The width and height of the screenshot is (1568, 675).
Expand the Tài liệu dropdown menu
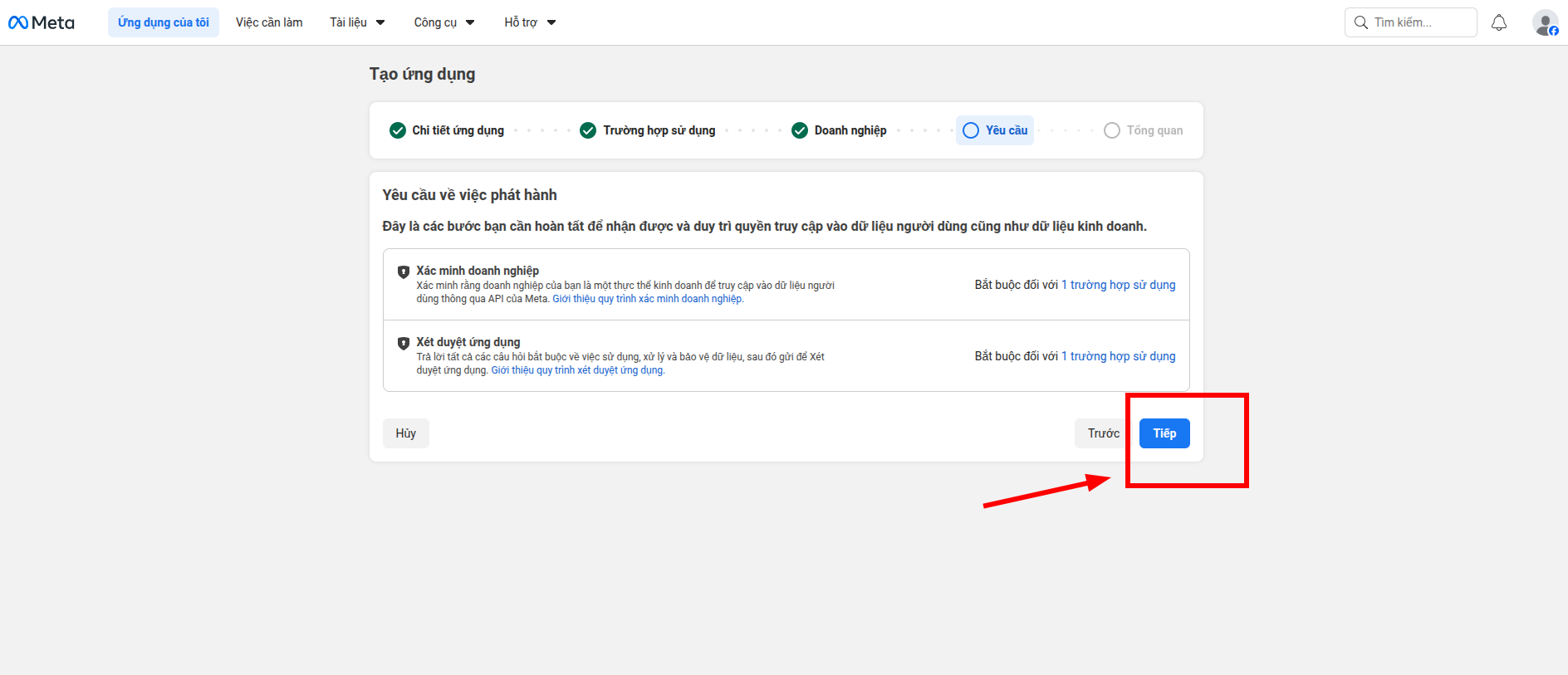pyautogui.click(x=357, y=22)
